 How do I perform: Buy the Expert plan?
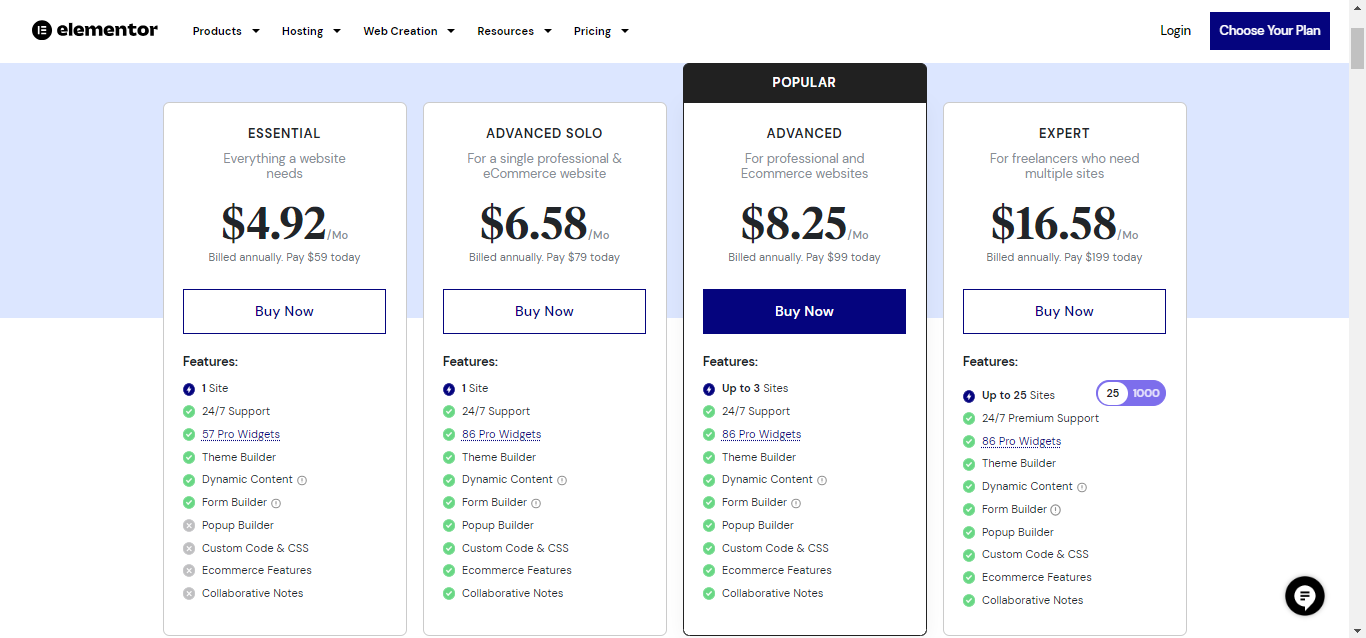[1064, 311]
